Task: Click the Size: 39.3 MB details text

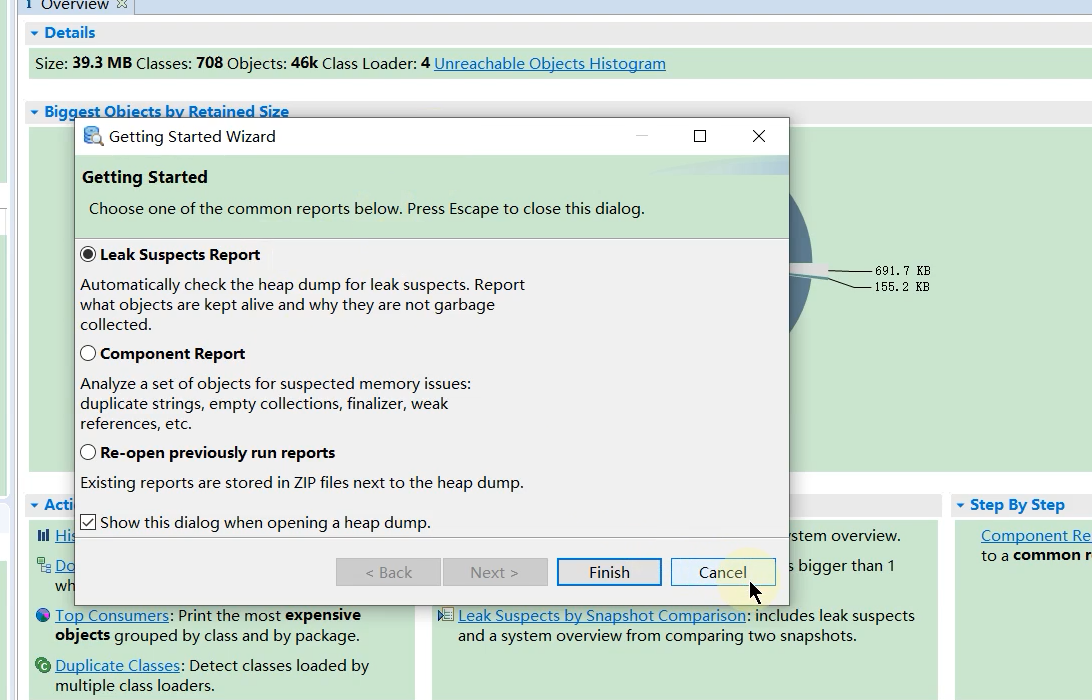Action: (84, 63)
